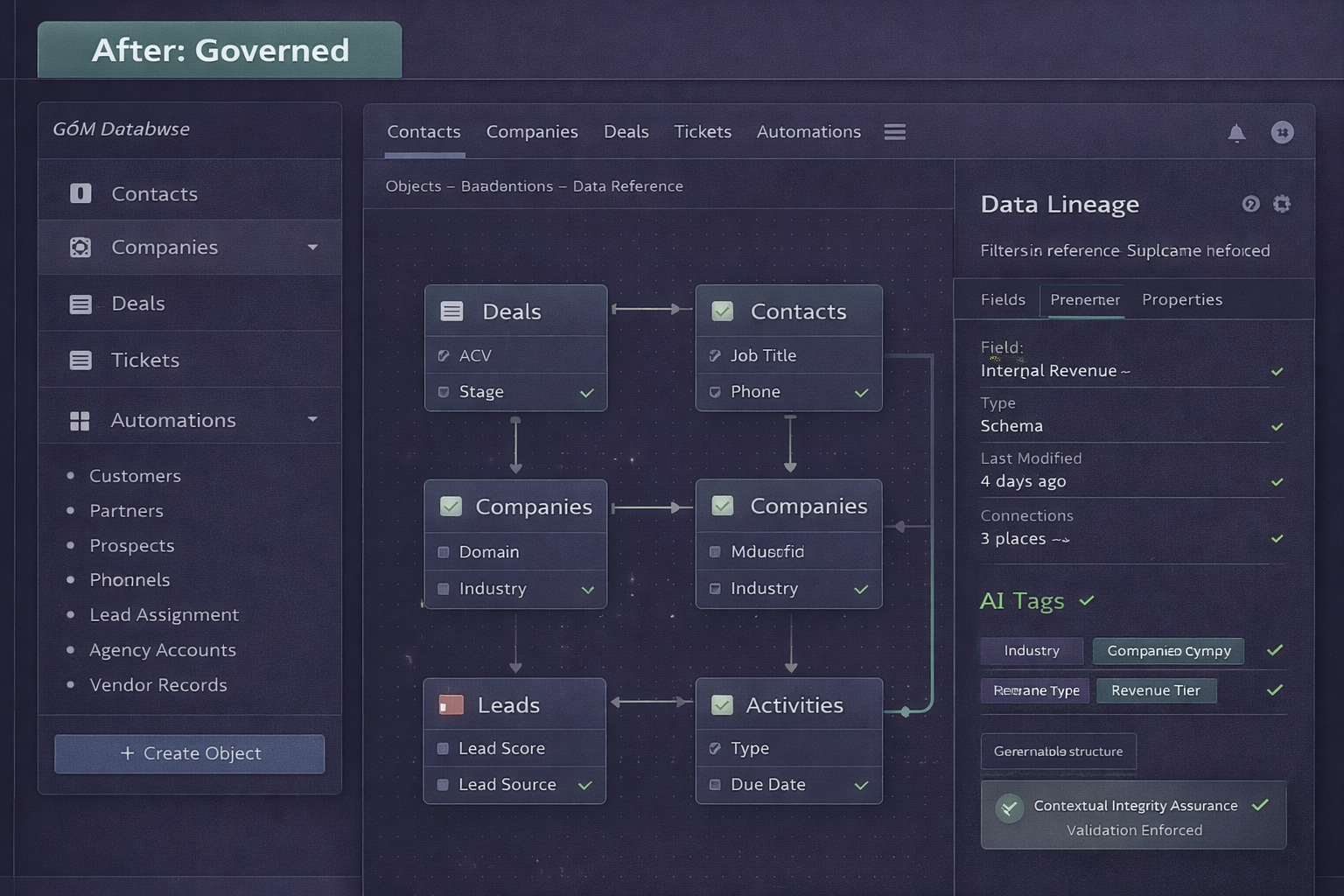Expand the Stage field chevron in Deals
1344x896 pixels.
[x=587, y=393]
